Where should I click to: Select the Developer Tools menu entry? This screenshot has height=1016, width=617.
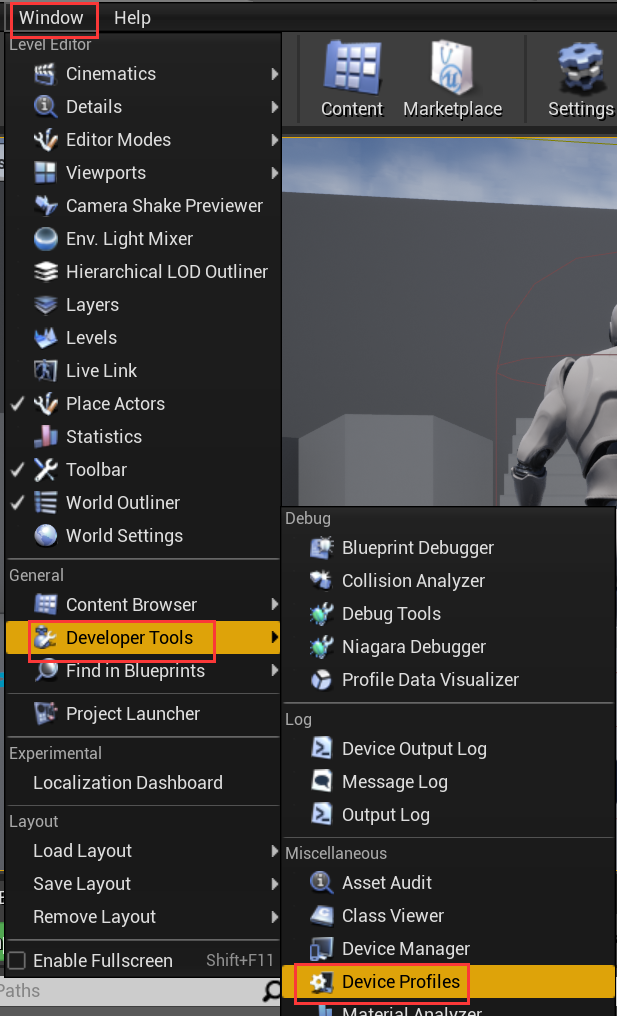[143, 638]
